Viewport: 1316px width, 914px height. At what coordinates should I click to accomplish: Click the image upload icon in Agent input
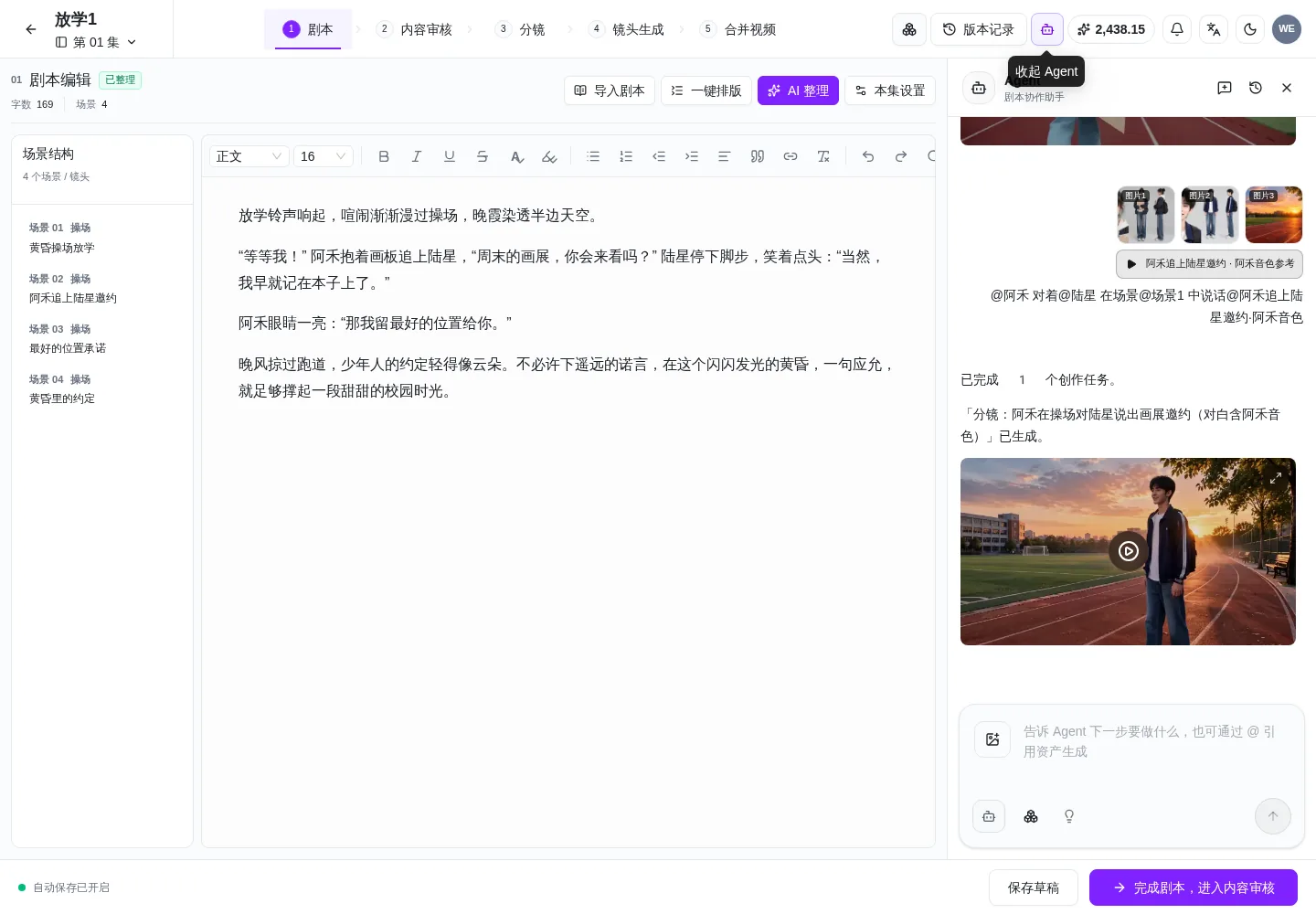click(992, 739)
